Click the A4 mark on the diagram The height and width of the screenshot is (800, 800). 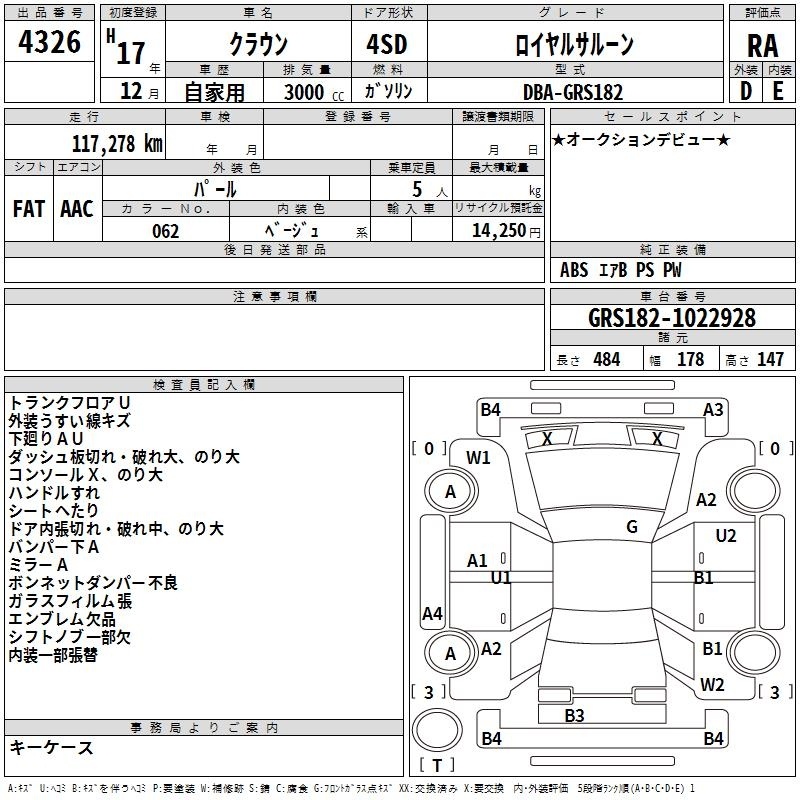(x=432, y=613)
